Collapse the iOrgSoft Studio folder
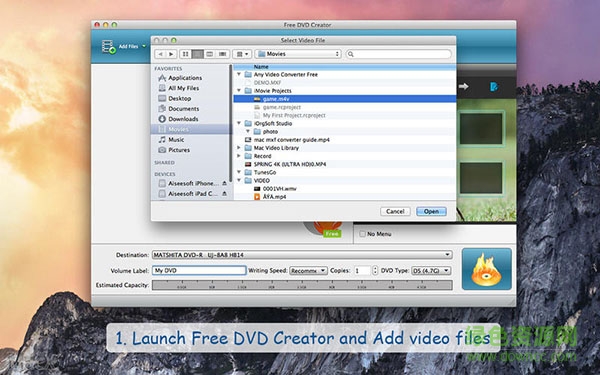The height and width of the screenshot is (375, 600). pos(239,123)
